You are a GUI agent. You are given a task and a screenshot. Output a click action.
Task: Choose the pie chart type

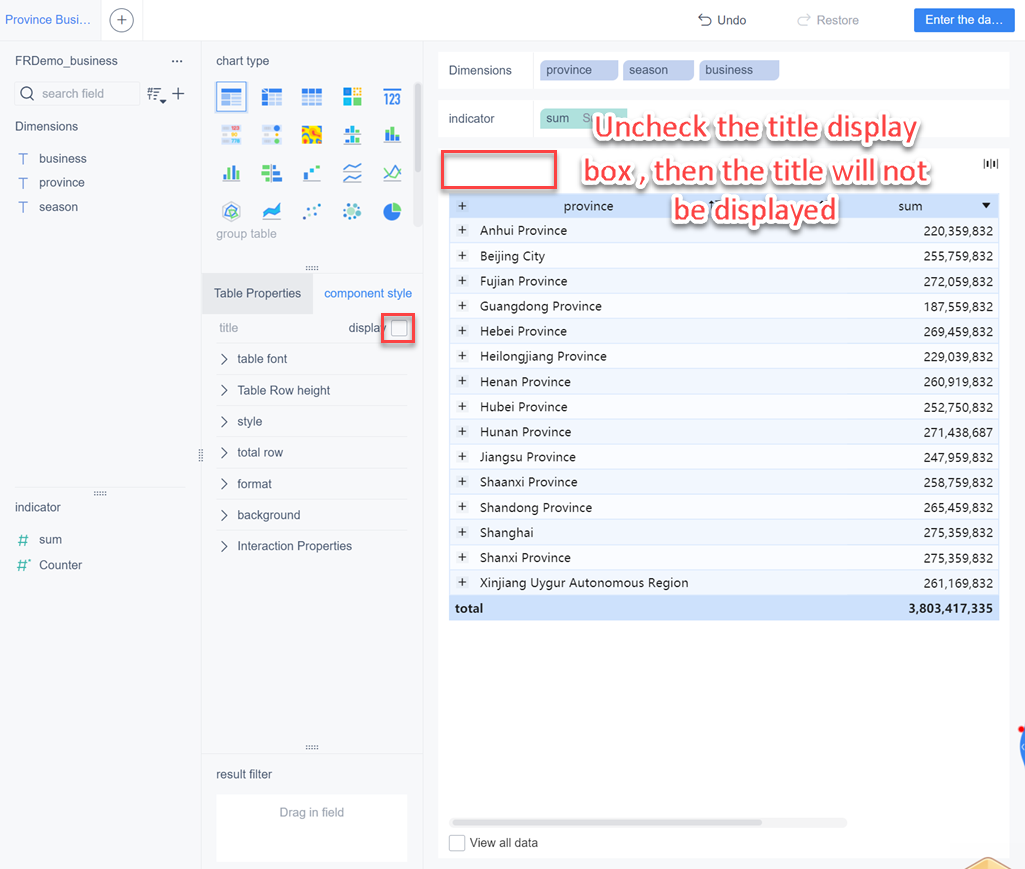[392, 211]
